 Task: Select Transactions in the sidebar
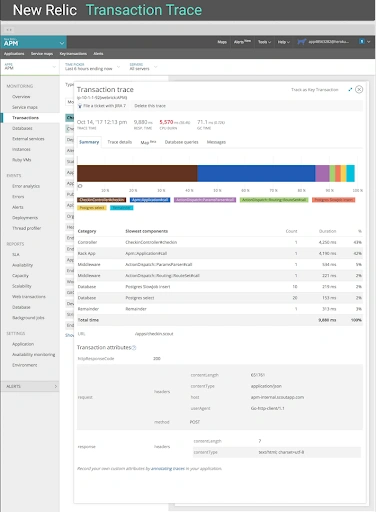pyautogui.click(x=25, y=118)
